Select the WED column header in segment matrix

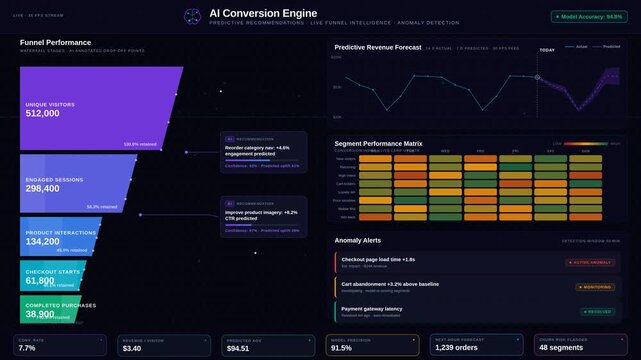pyautogui.click(x=445, y=151)
